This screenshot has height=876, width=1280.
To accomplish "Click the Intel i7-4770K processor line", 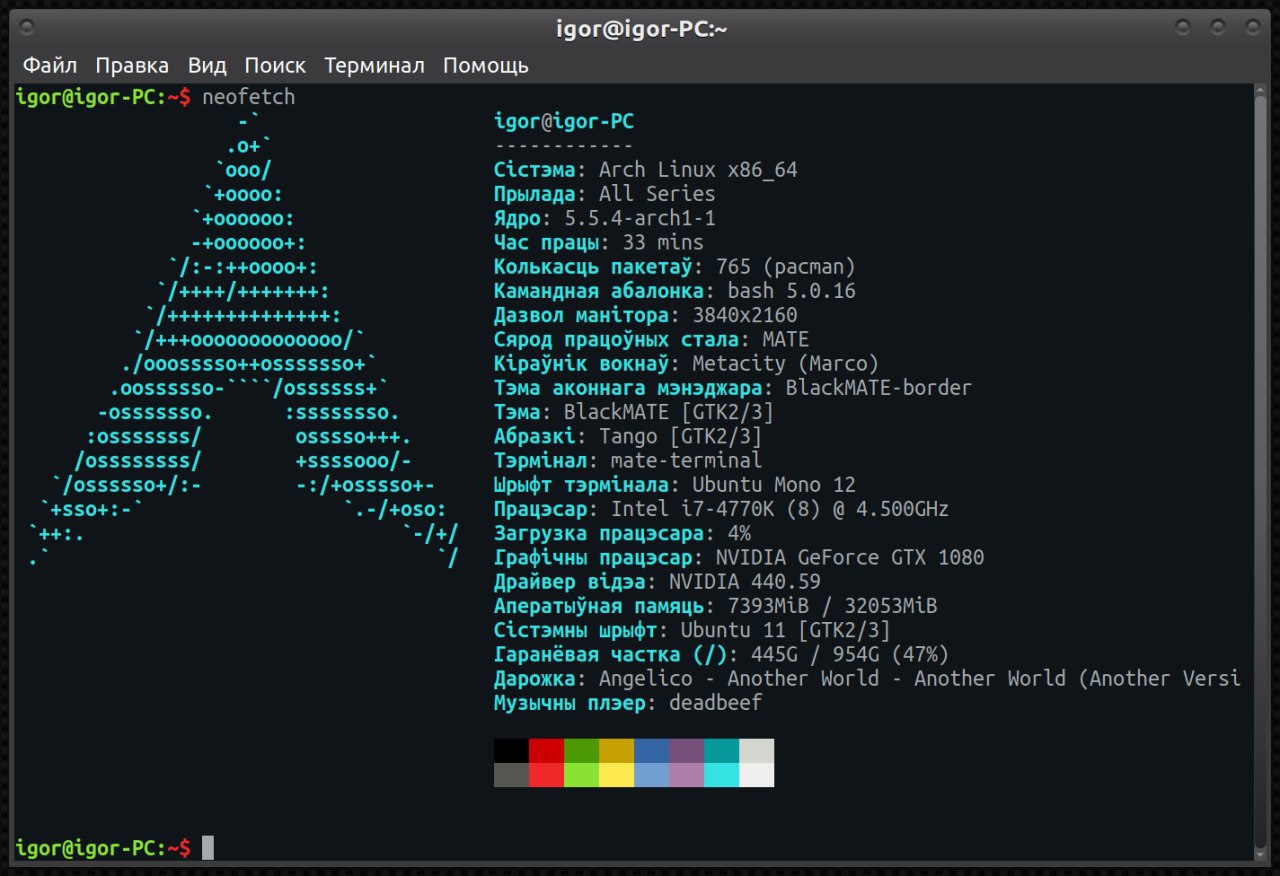I will point(722,509).
